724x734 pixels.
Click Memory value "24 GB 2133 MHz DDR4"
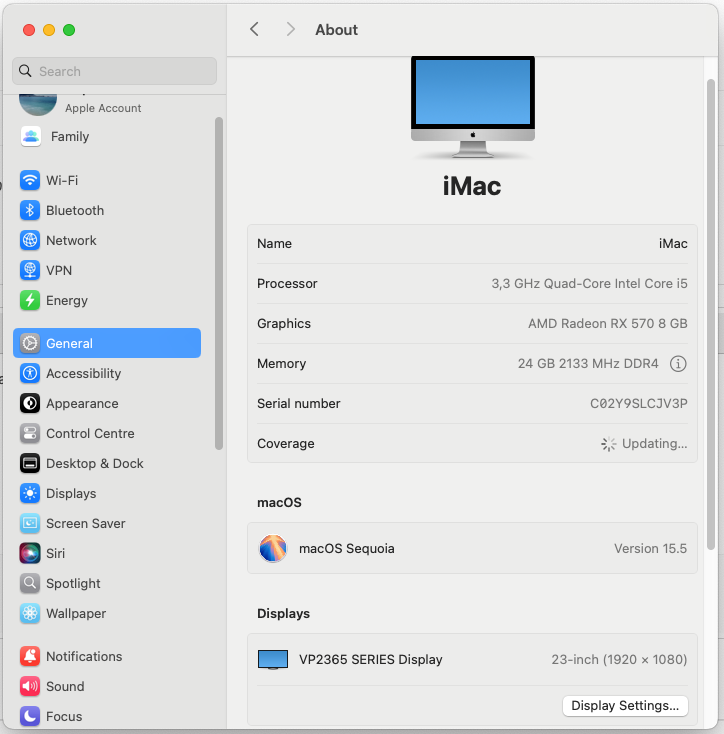(588, 364)
